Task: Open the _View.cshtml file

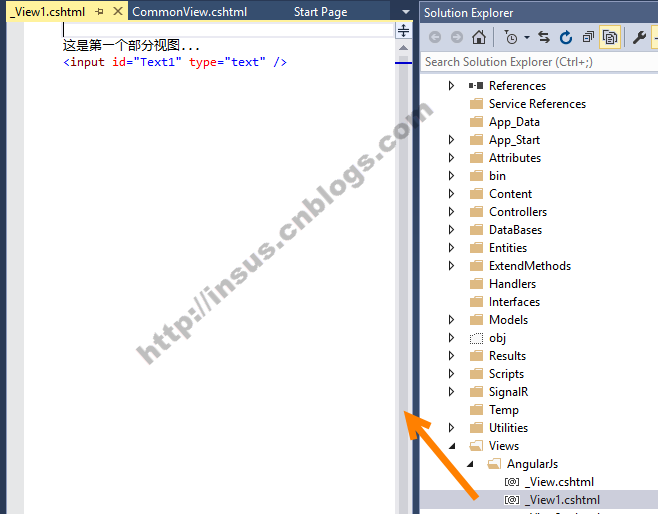Action: (559, 482)
